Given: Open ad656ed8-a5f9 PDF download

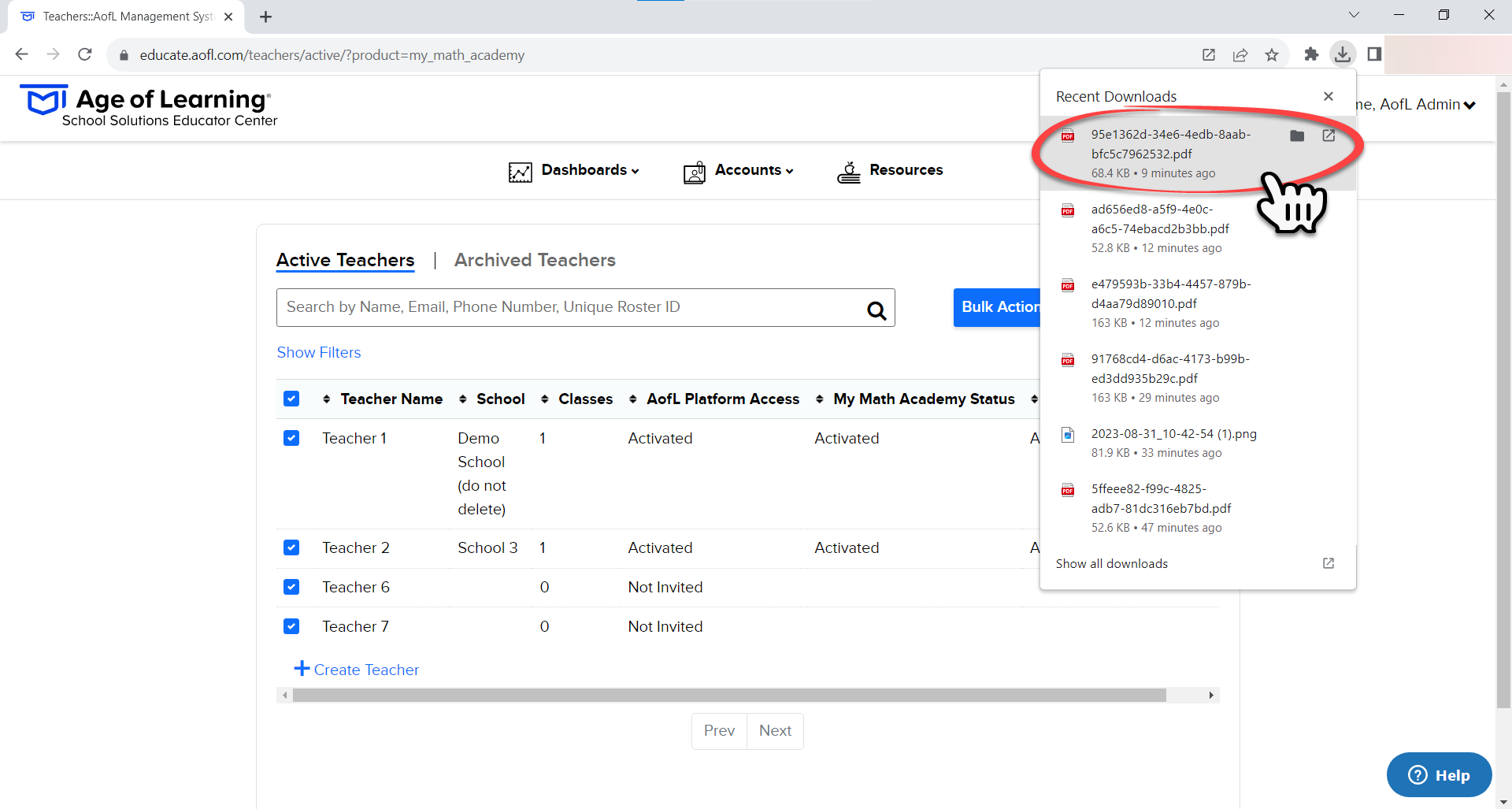Looking at the screenshot, I should (1198, 228).
